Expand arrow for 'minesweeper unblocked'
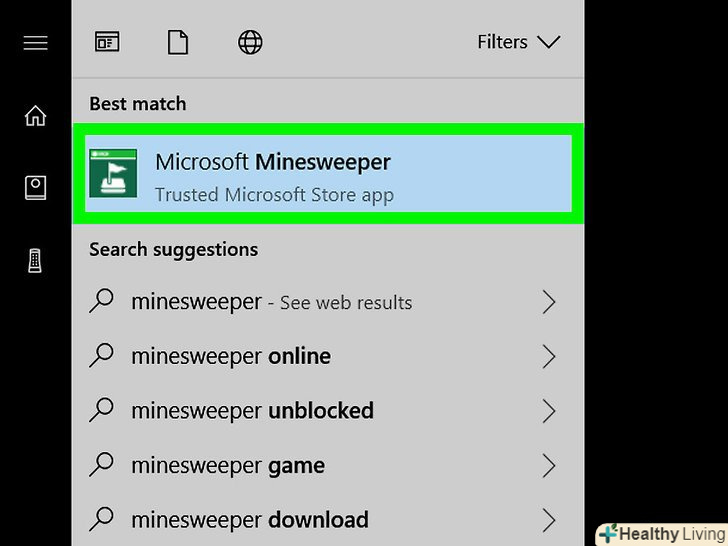728x546 pixels. [549, 411]
